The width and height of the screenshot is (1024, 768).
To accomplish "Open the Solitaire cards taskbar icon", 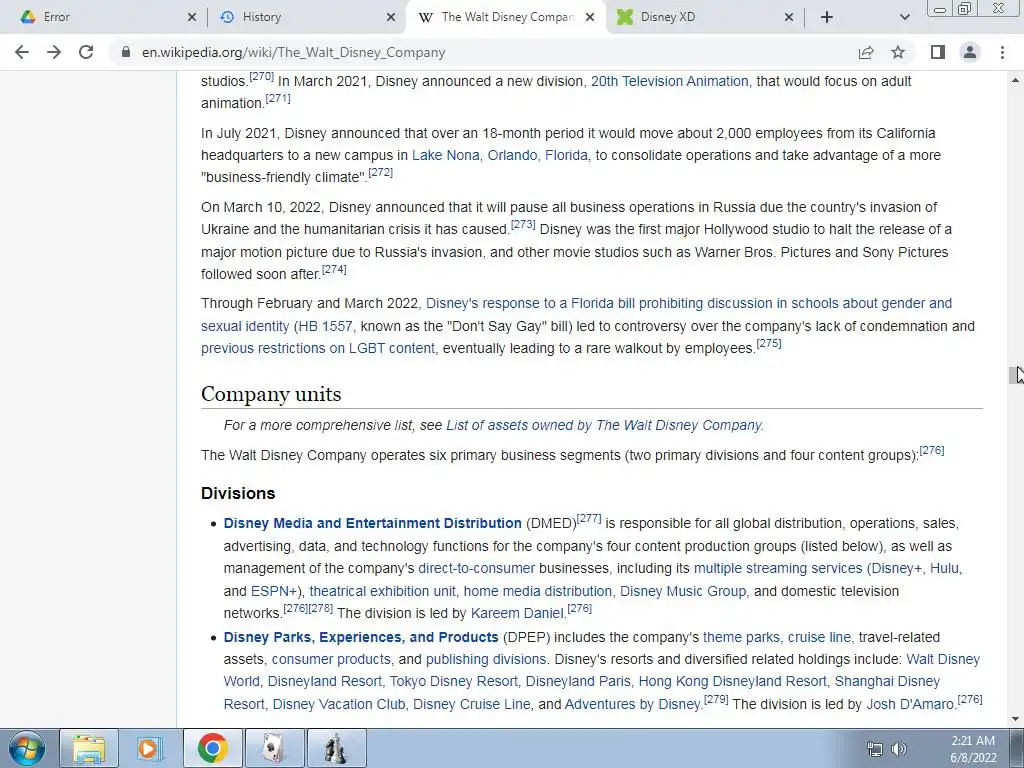I will (x=274, y=748).
